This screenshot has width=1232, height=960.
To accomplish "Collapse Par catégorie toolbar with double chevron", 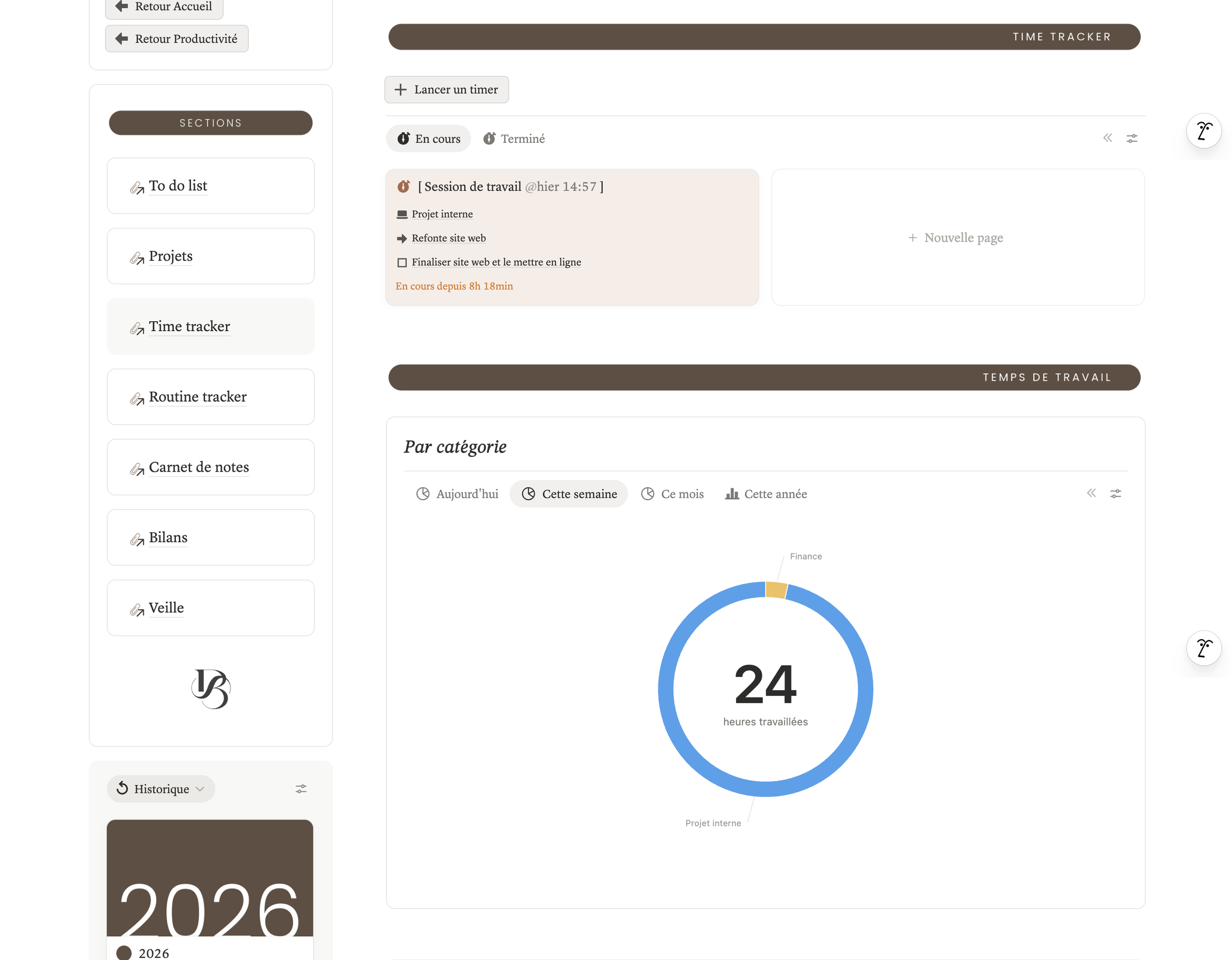I will tap(1092, 493).
